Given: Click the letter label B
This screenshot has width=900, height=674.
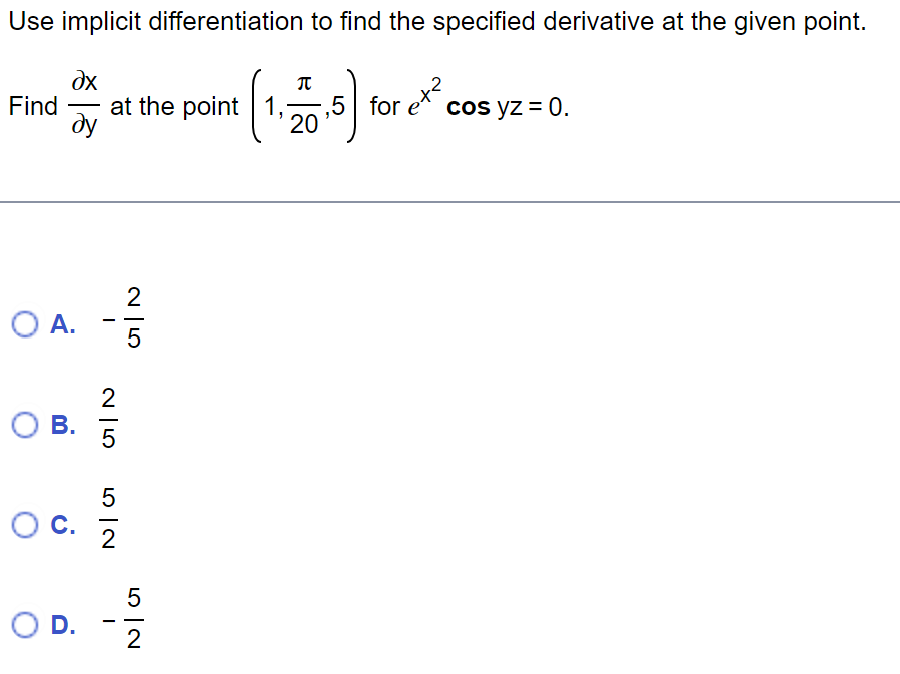Looking at the screenshot, I should click(62, 425).
